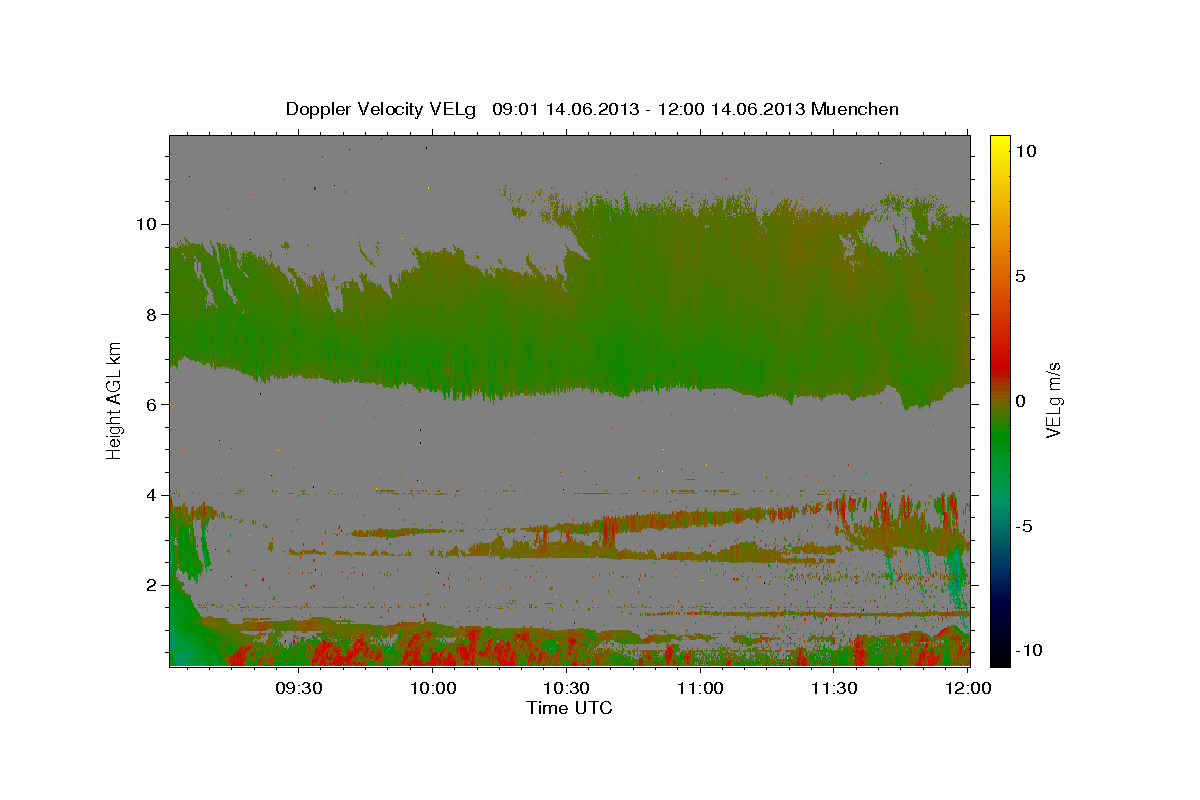
Task: Click the height tick label 10
Action: (x=147, y=224)
